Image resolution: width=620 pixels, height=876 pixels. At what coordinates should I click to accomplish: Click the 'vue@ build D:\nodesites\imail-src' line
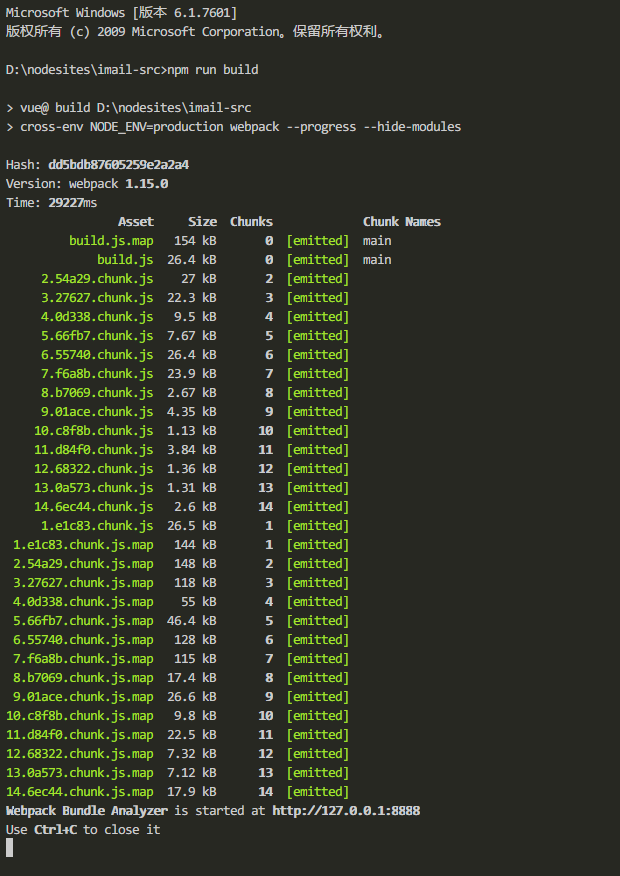coord(136,108)
